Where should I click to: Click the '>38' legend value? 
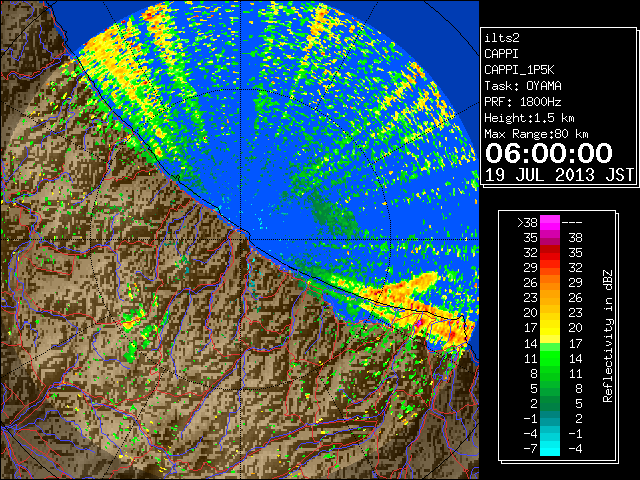527,223
